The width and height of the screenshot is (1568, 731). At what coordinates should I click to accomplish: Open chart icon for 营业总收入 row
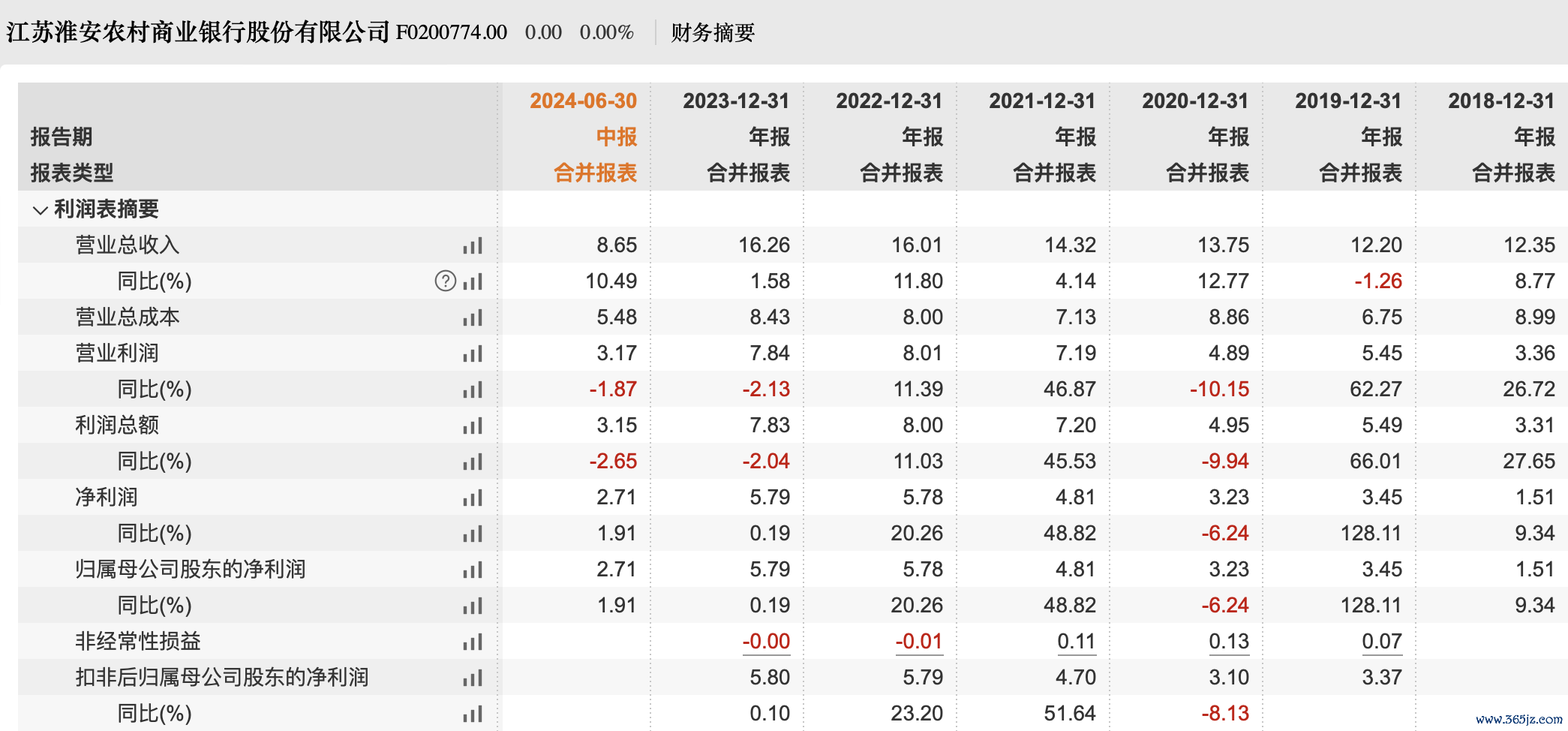pyautogui.click(x=473, y=245)
